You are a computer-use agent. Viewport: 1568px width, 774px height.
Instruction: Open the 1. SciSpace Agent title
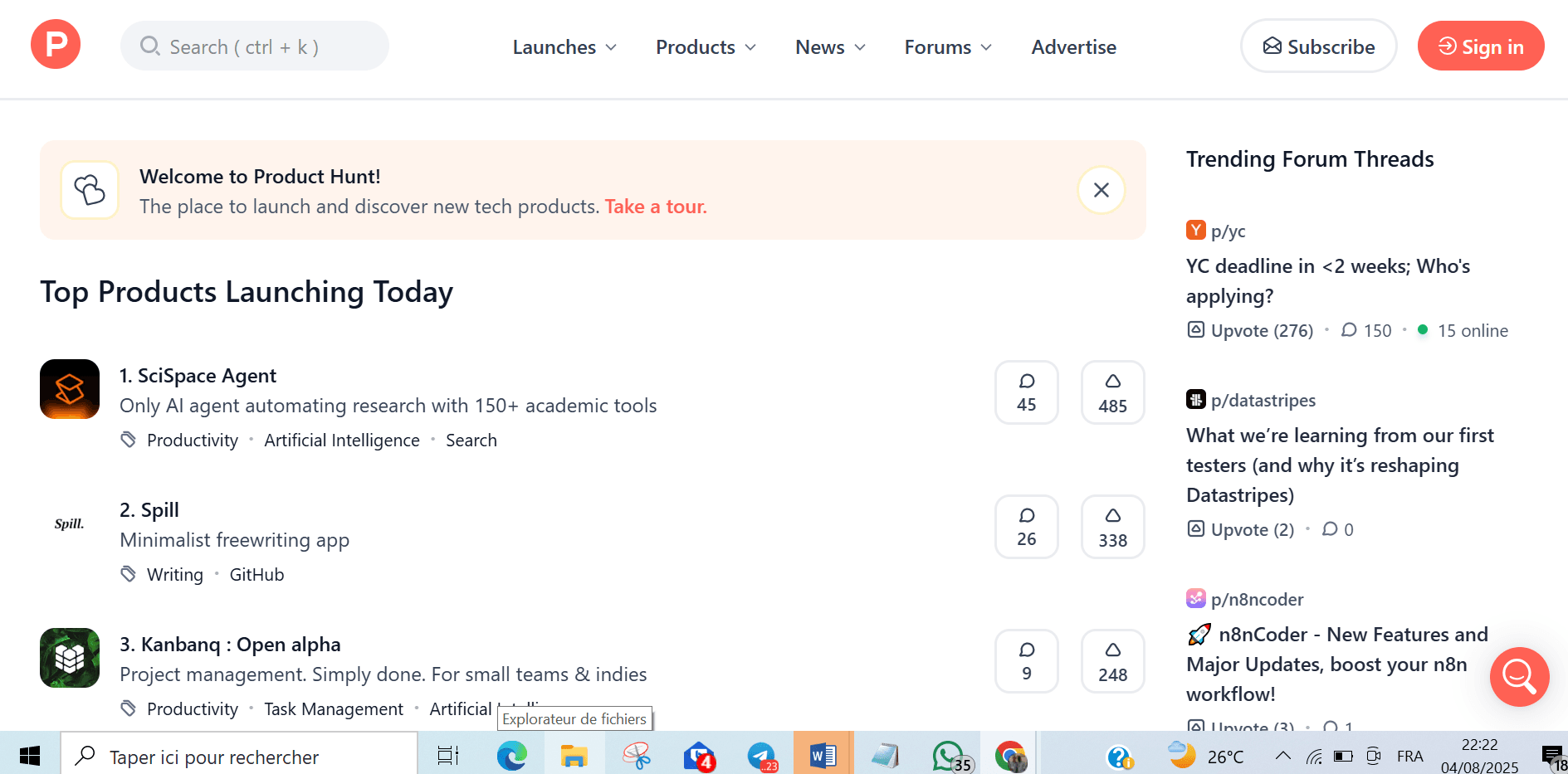point(198,376)
